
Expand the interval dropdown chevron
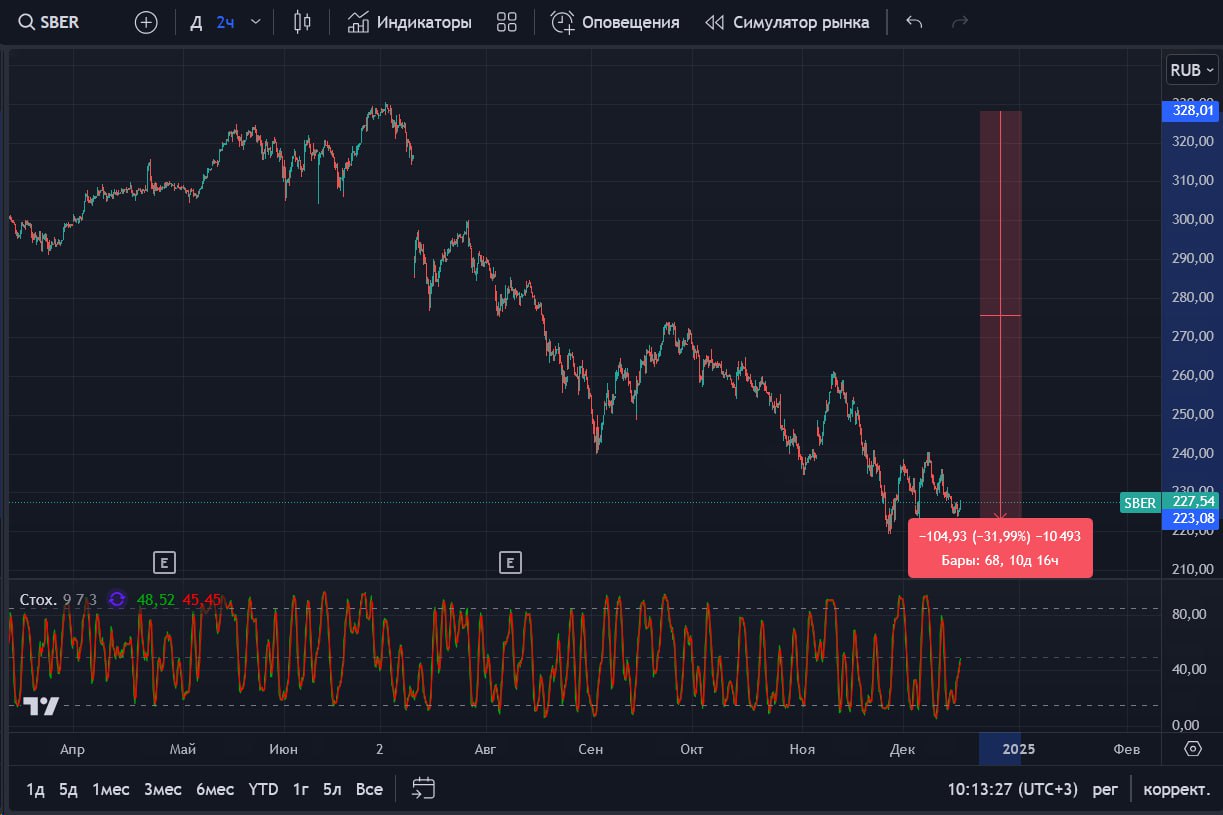point(256,22)
